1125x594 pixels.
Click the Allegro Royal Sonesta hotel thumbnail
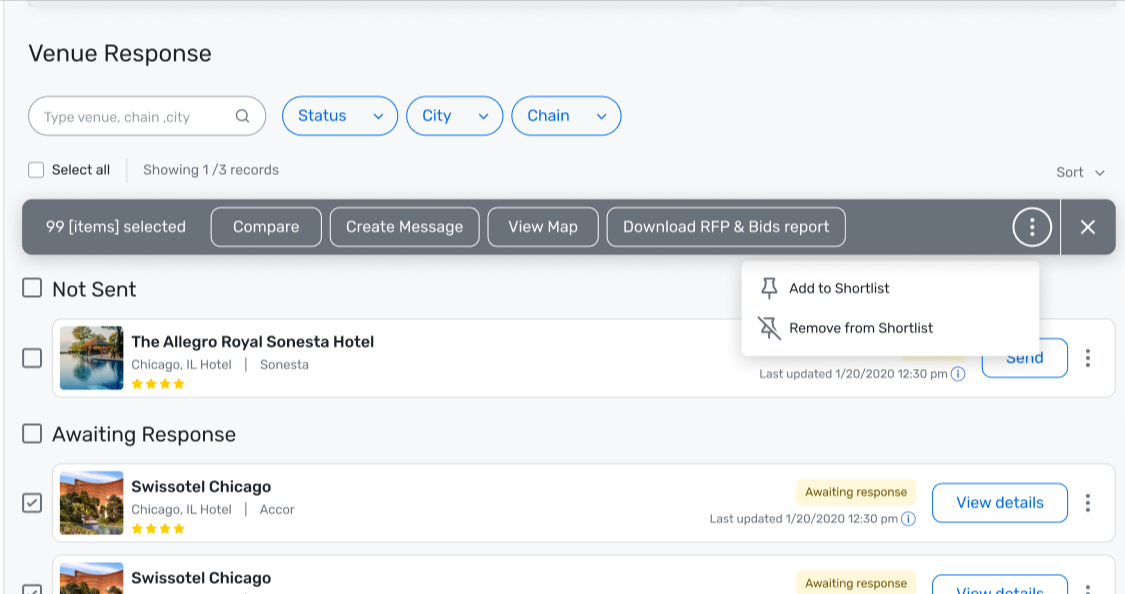(x=91, y=358)
